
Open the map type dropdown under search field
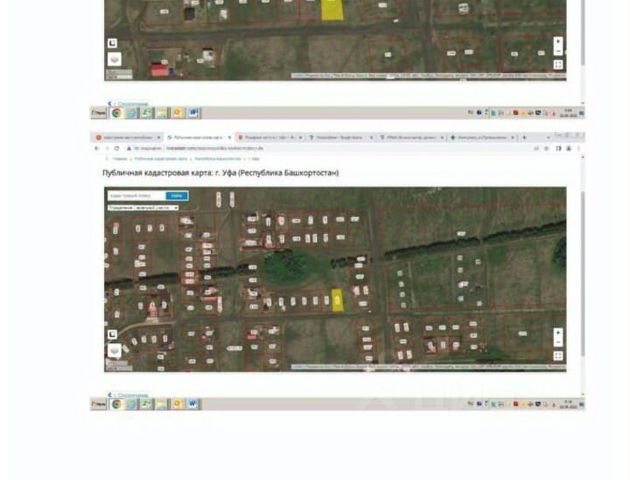click(143, 208)
